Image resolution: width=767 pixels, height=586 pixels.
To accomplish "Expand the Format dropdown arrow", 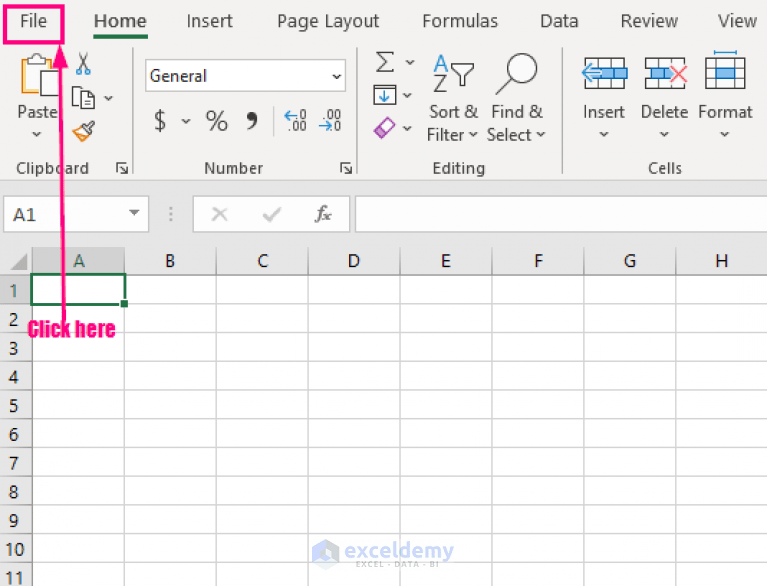I will click(725, 134).
